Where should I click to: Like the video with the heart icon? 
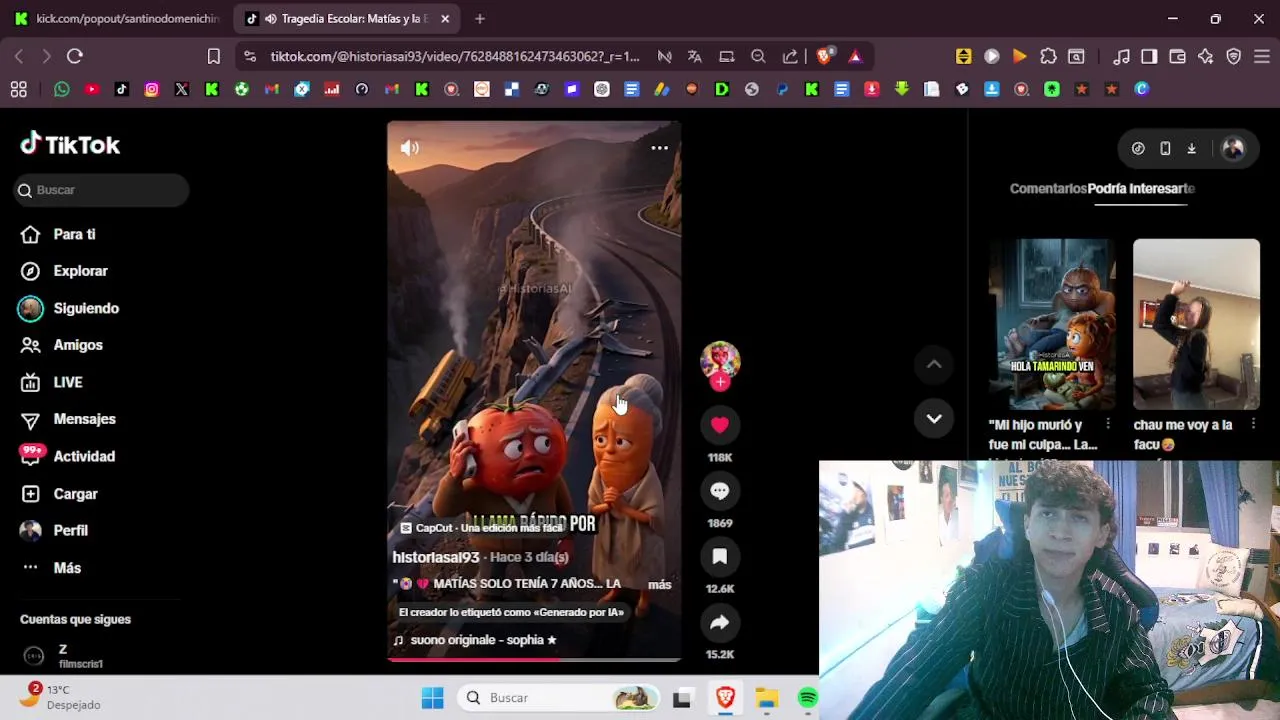point(720,425)
